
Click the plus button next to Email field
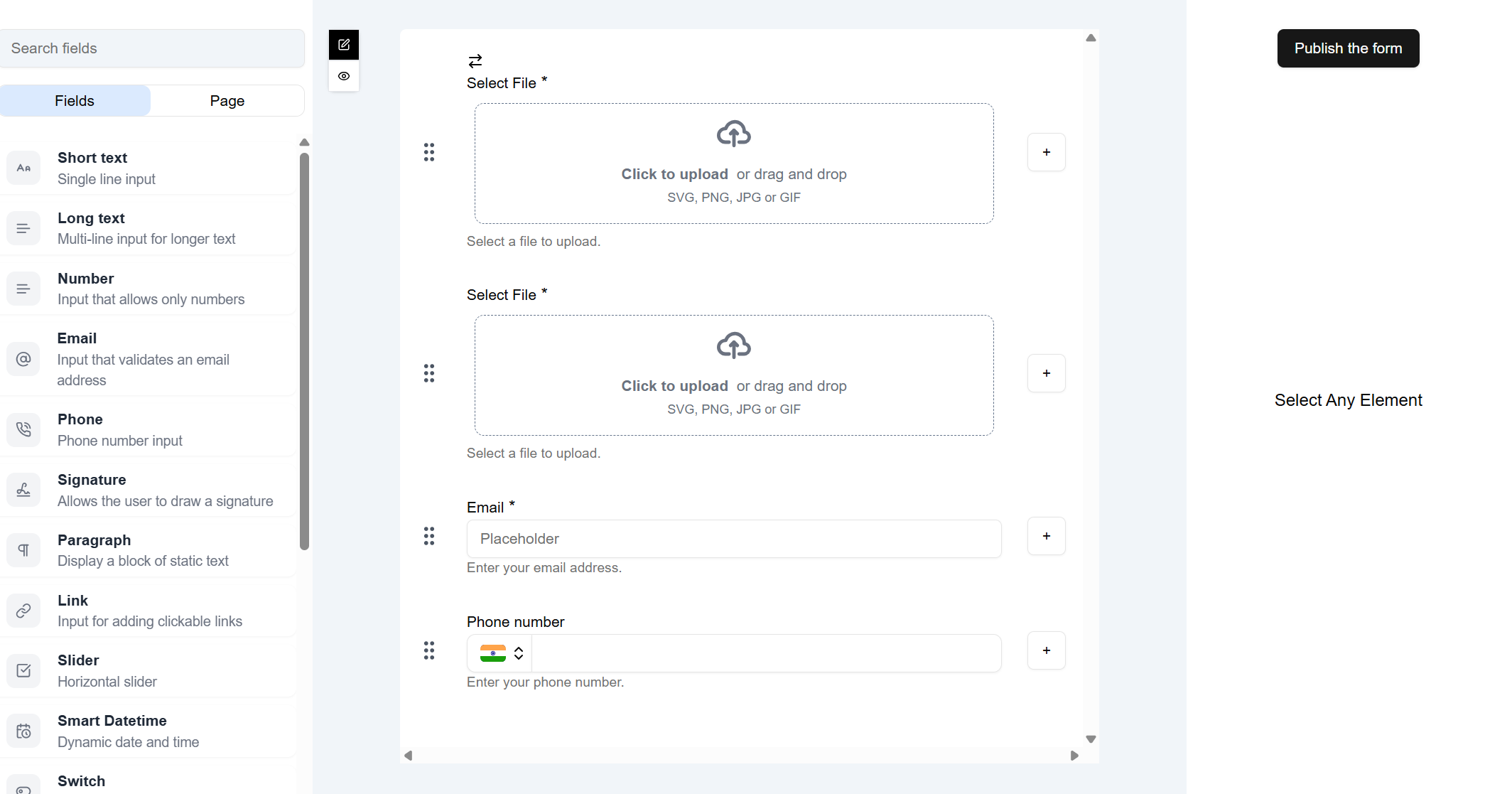(x=1046, y=536)
